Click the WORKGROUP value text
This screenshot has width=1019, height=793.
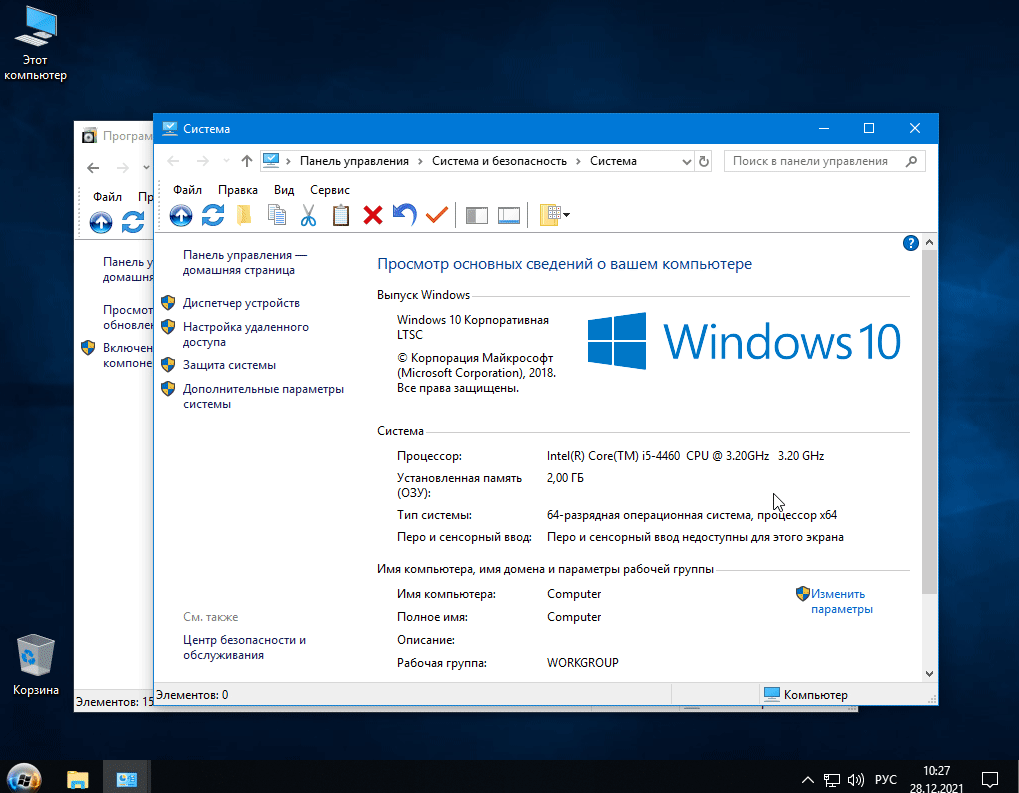coord(583,663)
